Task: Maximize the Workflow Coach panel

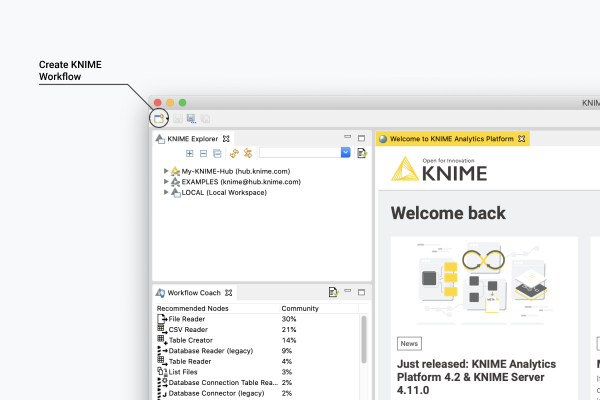Action: point(361,292)
